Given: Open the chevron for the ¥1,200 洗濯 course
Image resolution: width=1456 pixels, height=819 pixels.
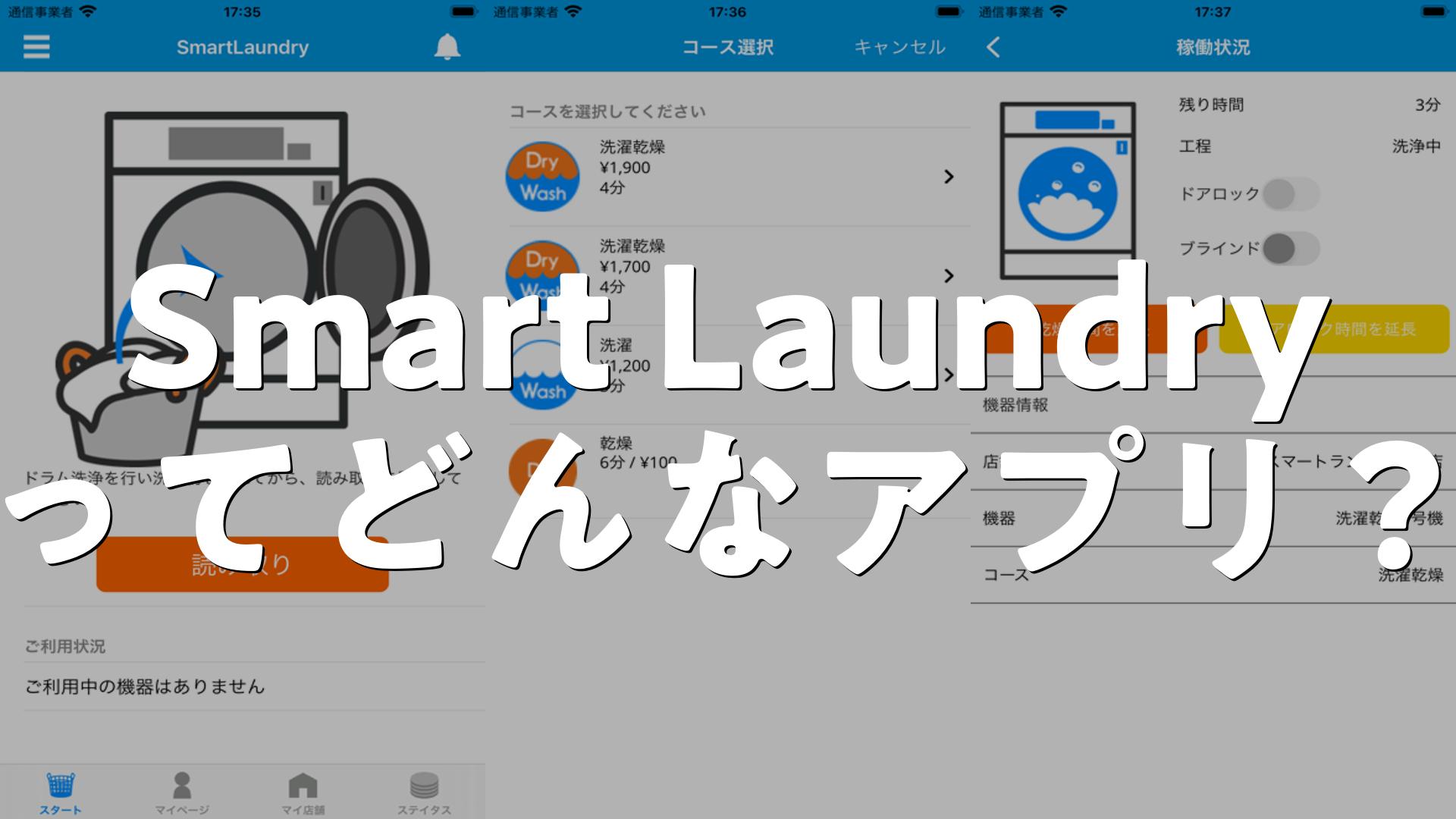Looking at the screenshot, I should 948,375.
